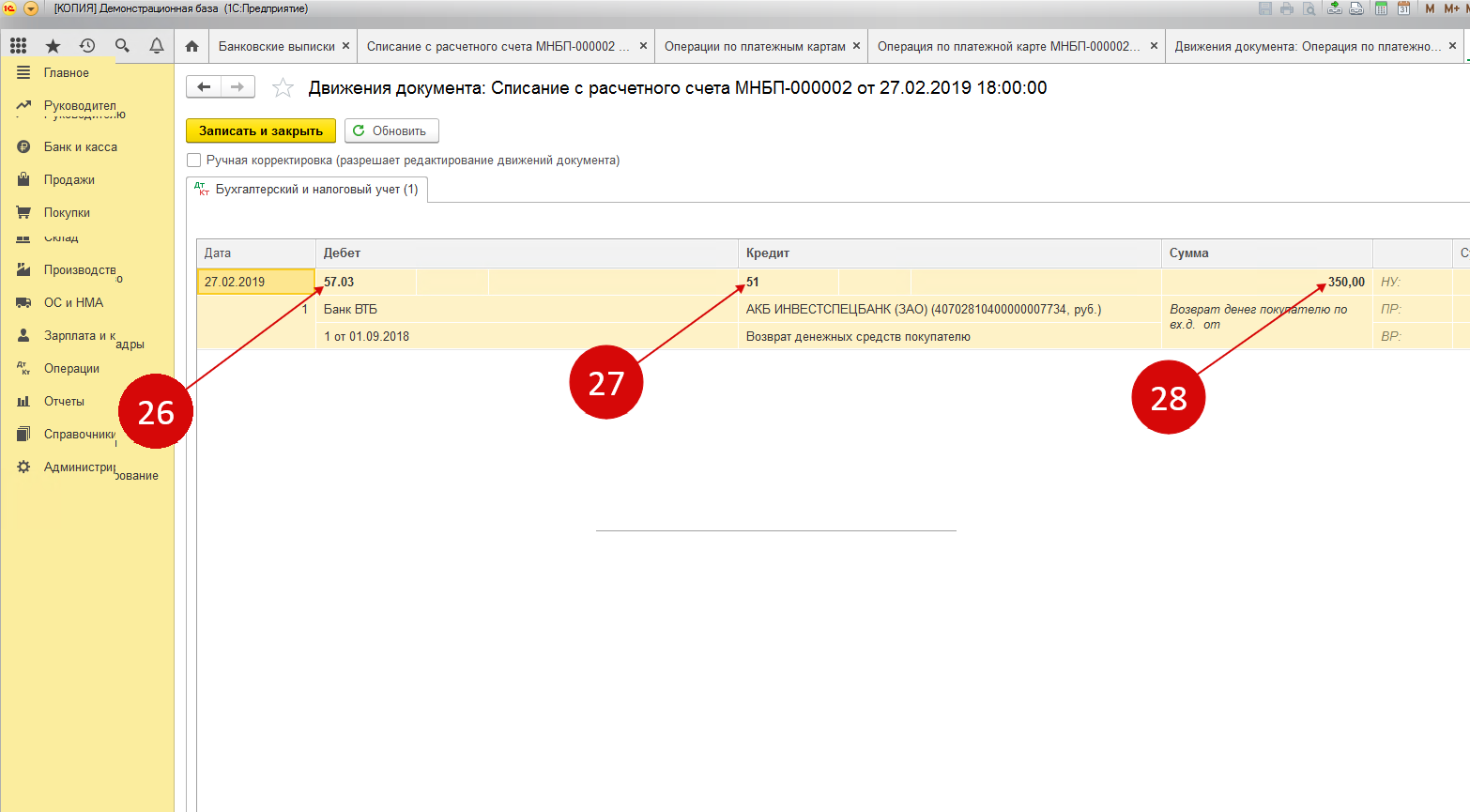Open the history clock icon
Image resolution: width=1470 pixels, height=812 pixels.
coord(87,46)
